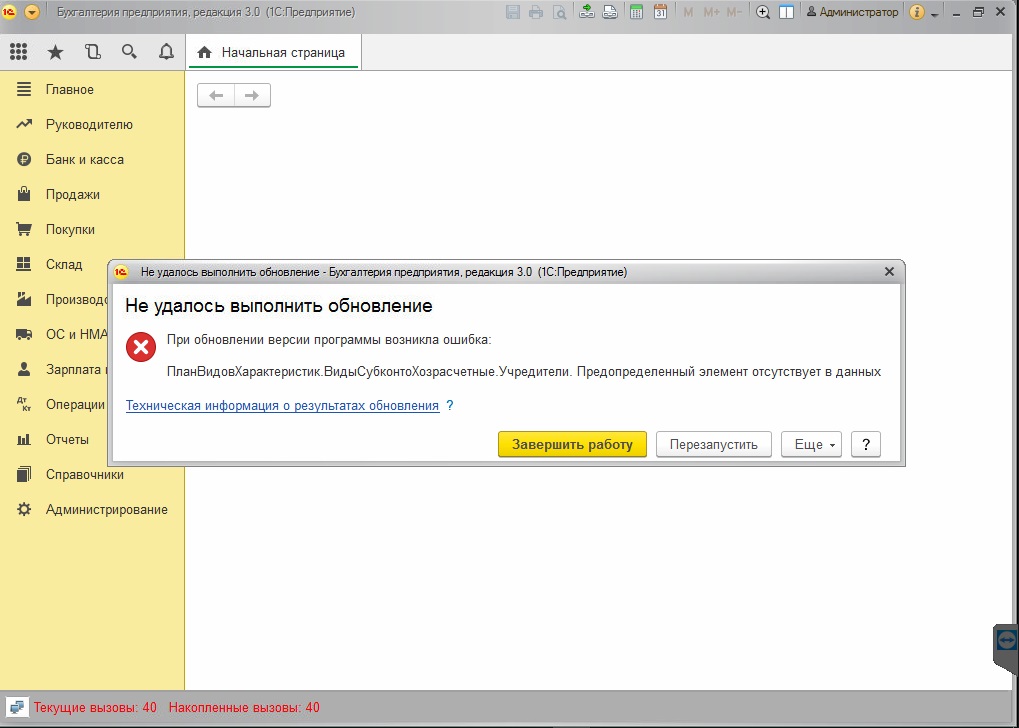Open Банк и касса section
Viewport: 1019px width, 728px height.
click(84, 160)
